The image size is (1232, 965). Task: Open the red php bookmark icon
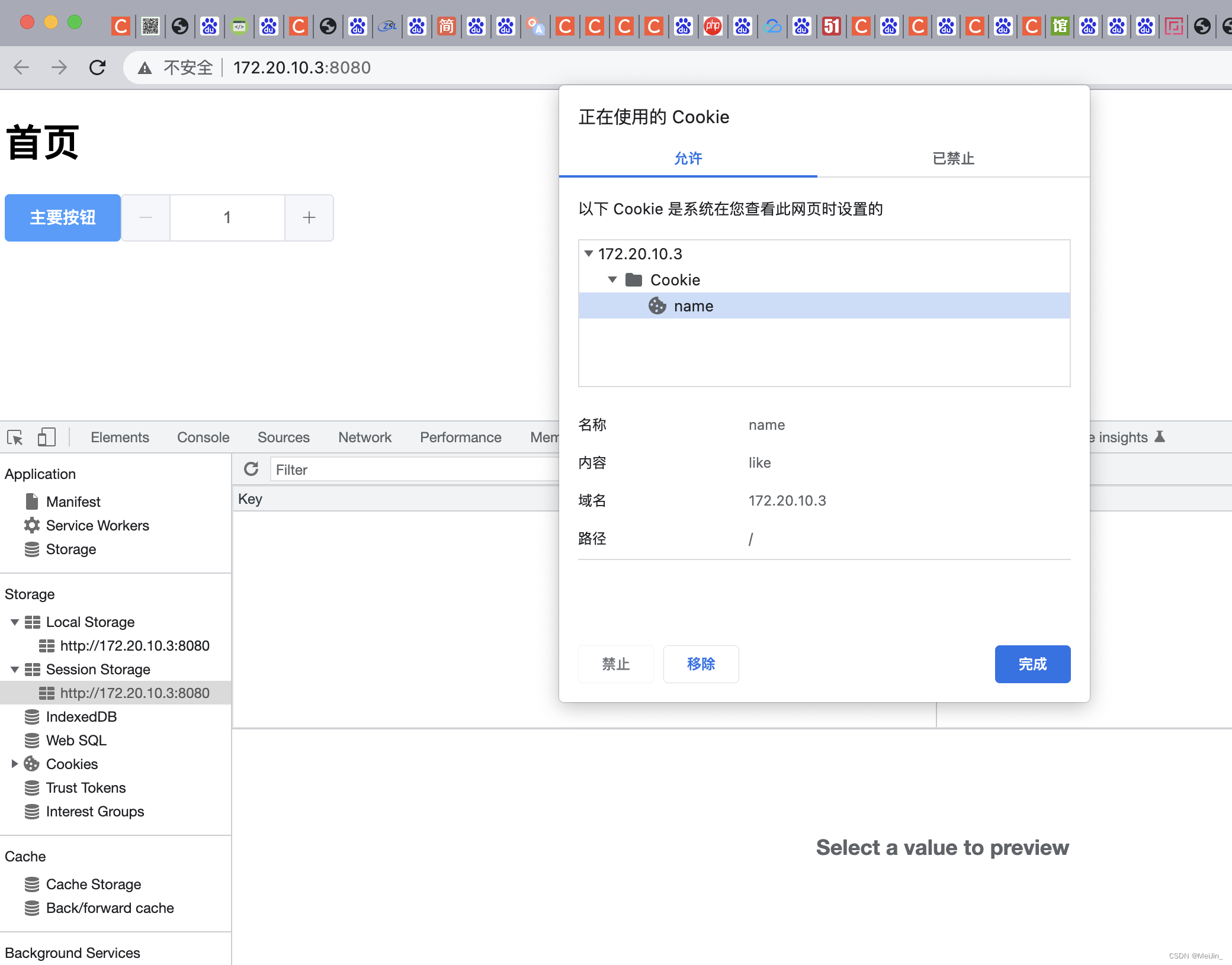tap(713, 26)
